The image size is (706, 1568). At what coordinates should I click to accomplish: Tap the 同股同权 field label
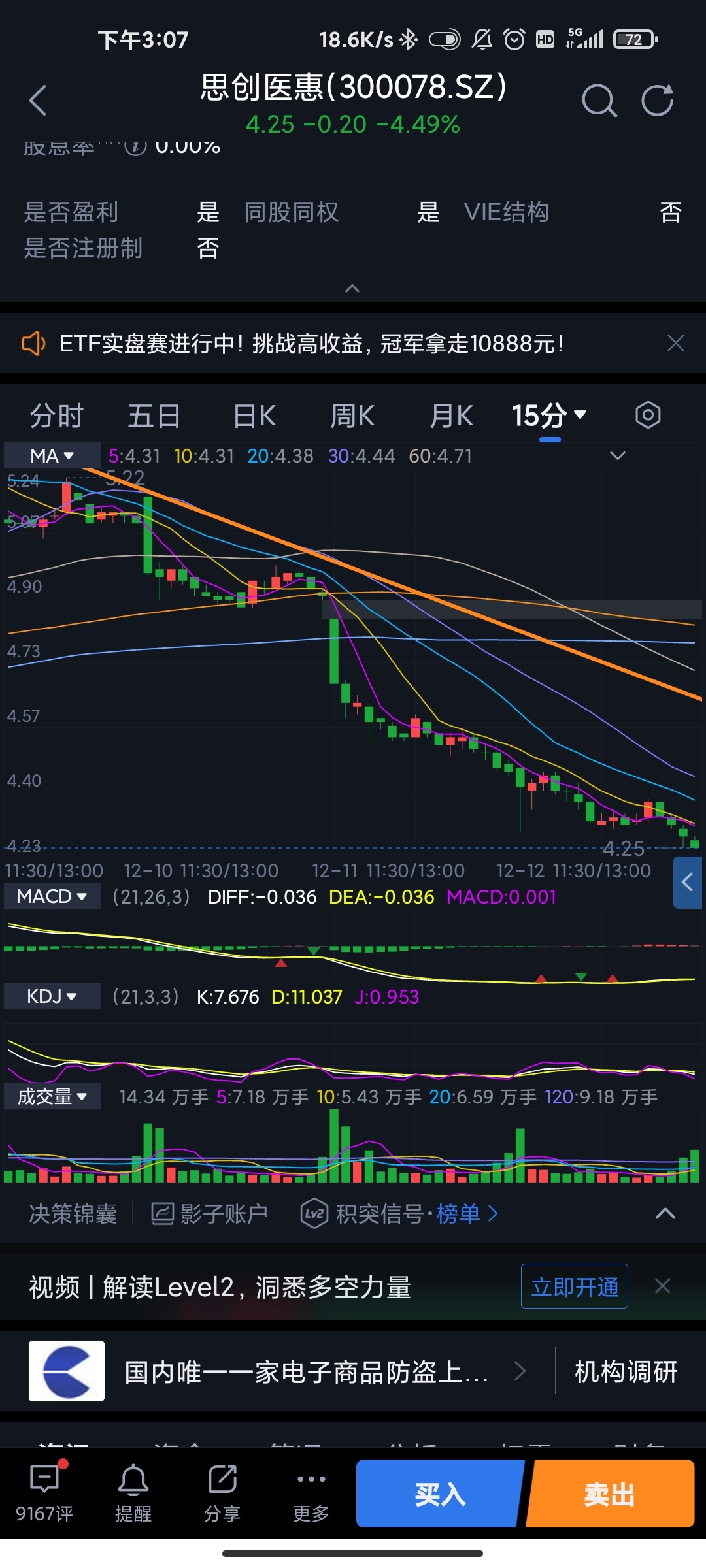(x=291, y=212)
